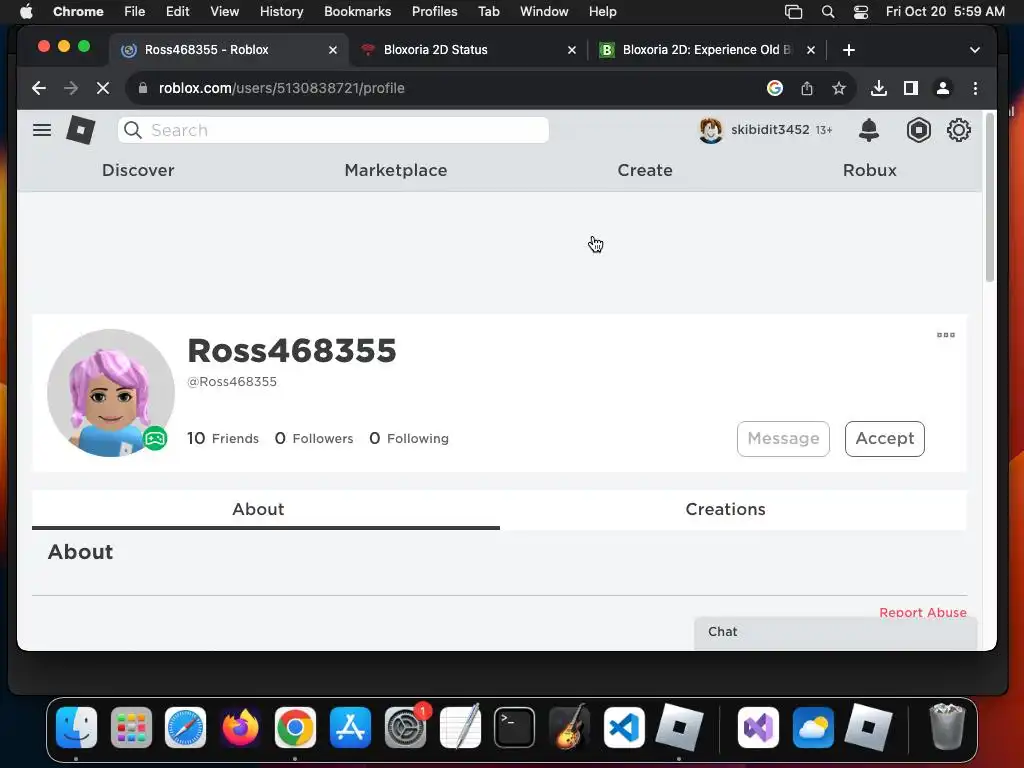Click the Roblox logo home icon
This screenshot has width=1024, height=768.
click(81, 130)
